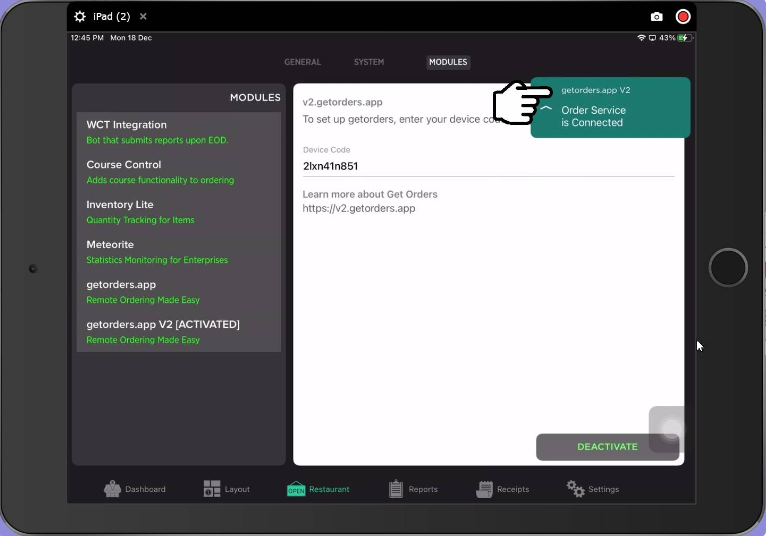Open the Dashboard icon in bottom bar
766x536 pixels.
pyautogui.click(x=112, y=489)
